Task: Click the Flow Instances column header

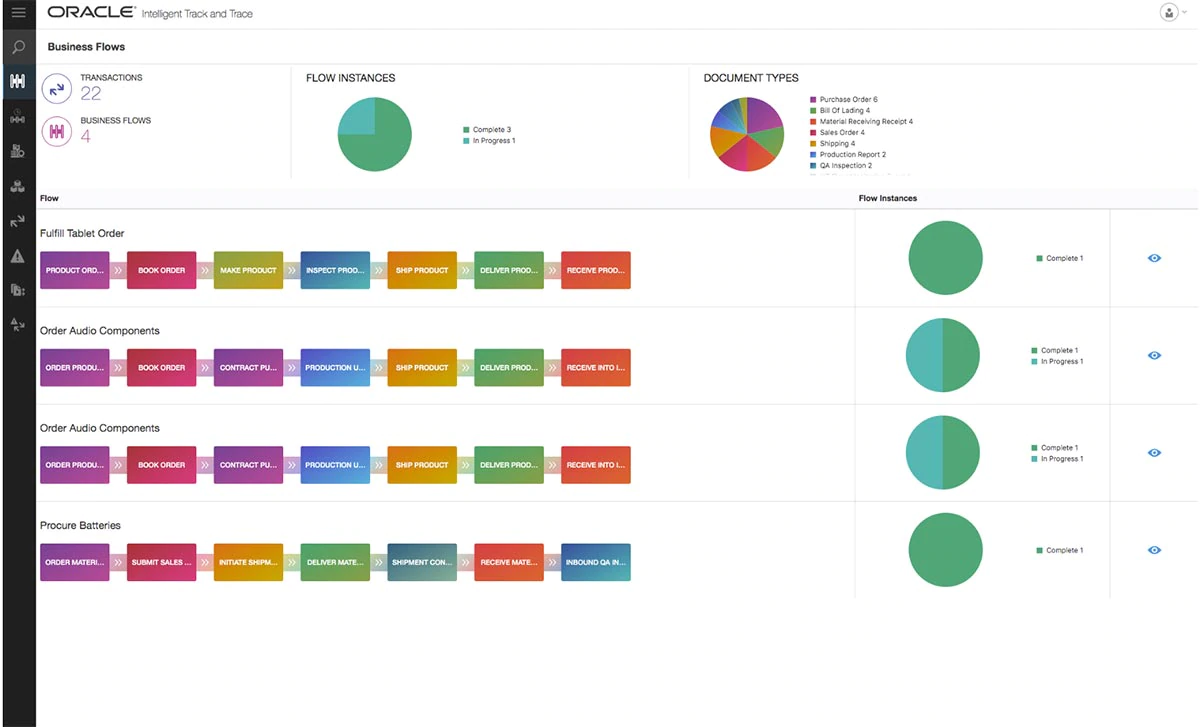Action: click(887, 198)
